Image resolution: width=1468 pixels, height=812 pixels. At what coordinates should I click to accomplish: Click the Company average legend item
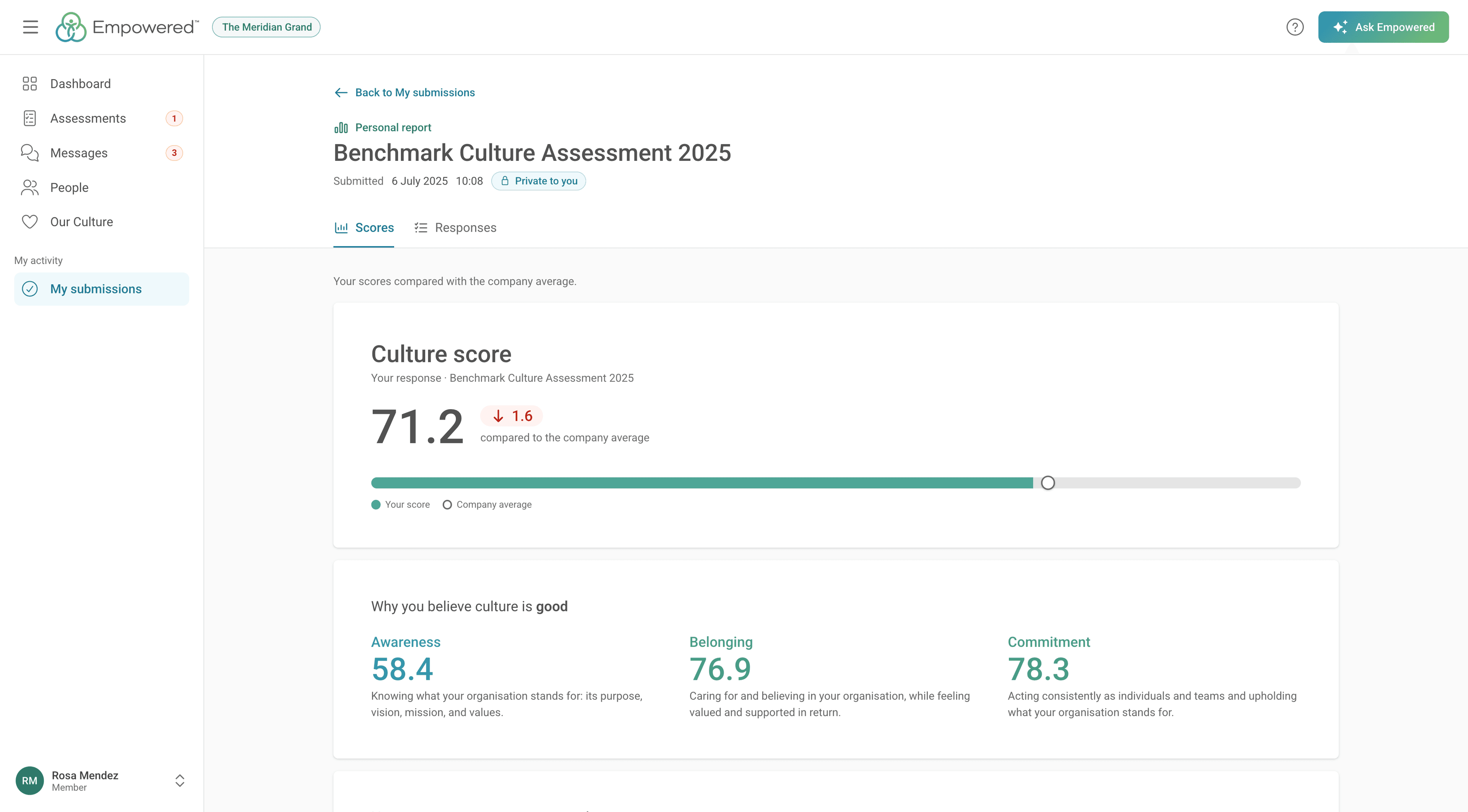(x=487, y=504)
